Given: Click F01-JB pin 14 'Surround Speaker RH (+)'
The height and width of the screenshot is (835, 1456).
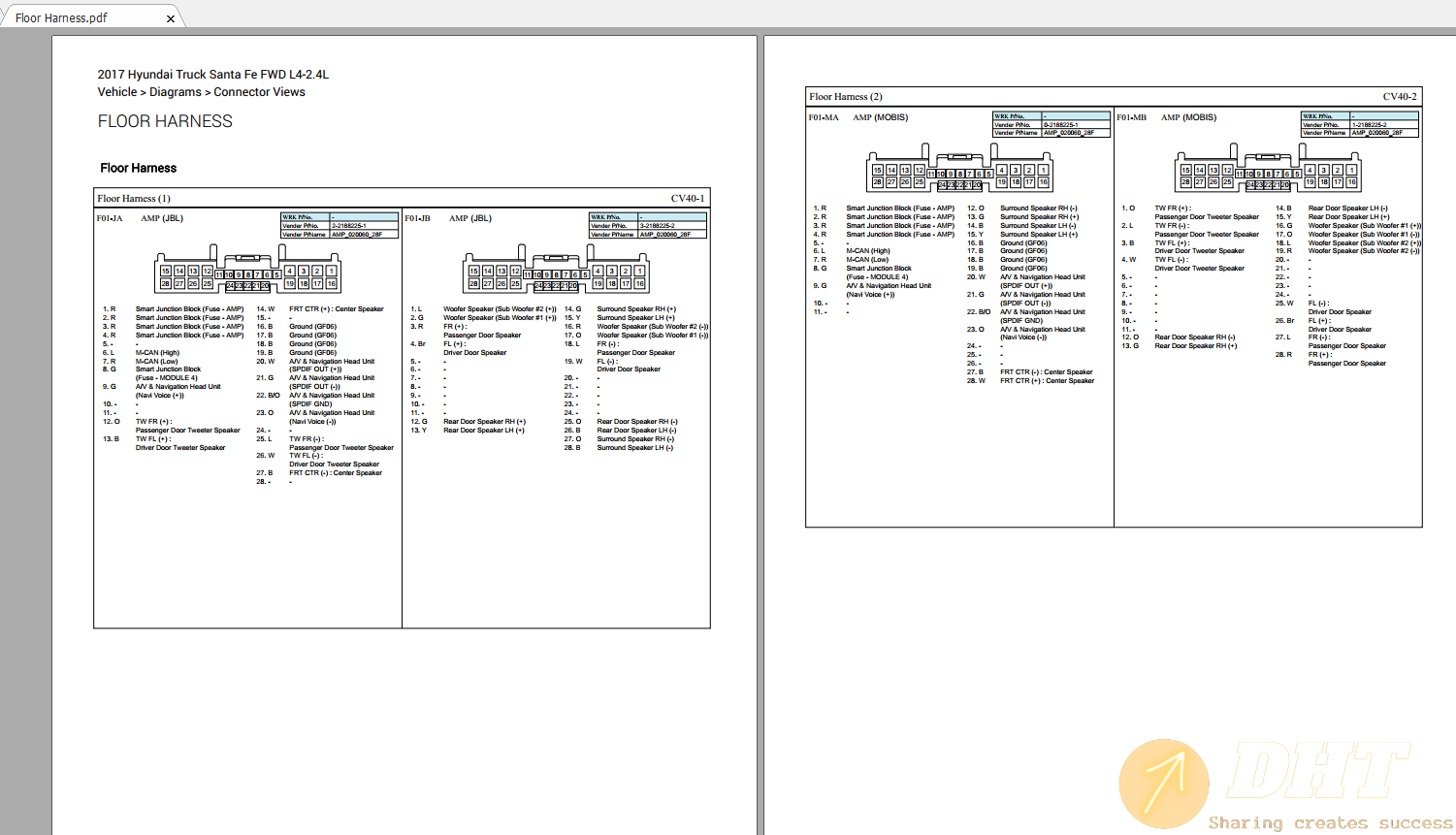Looking at the screenshot, I should click(x=636, y=309).
